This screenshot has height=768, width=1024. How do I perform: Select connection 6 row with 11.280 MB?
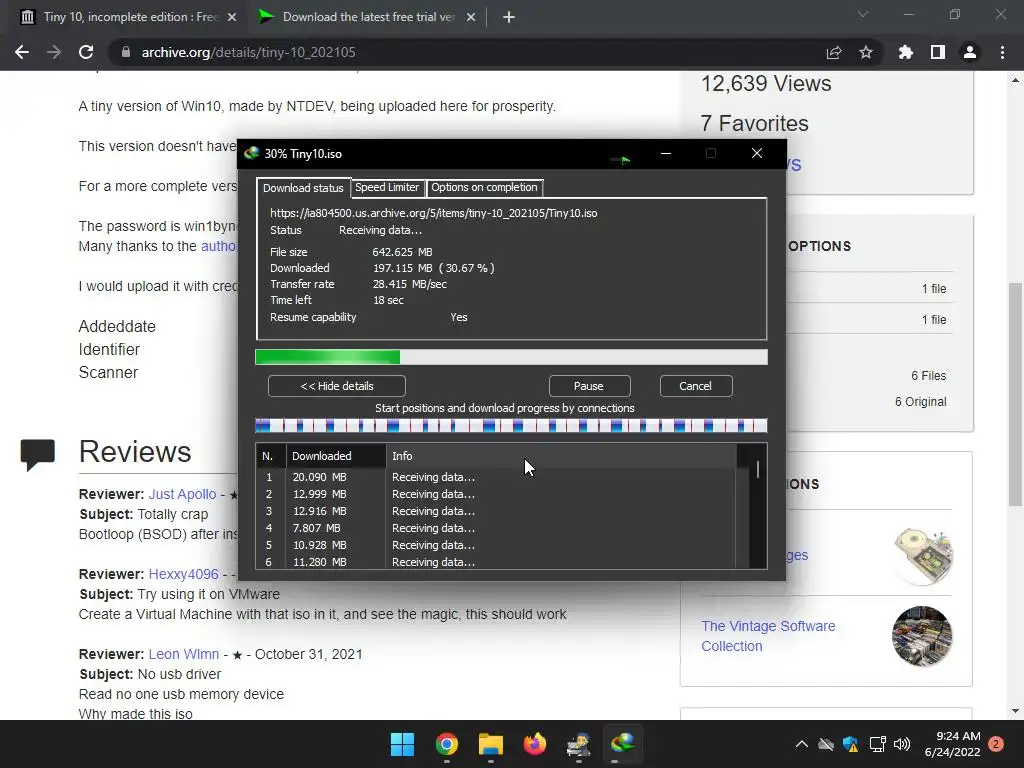pos(496,562)
